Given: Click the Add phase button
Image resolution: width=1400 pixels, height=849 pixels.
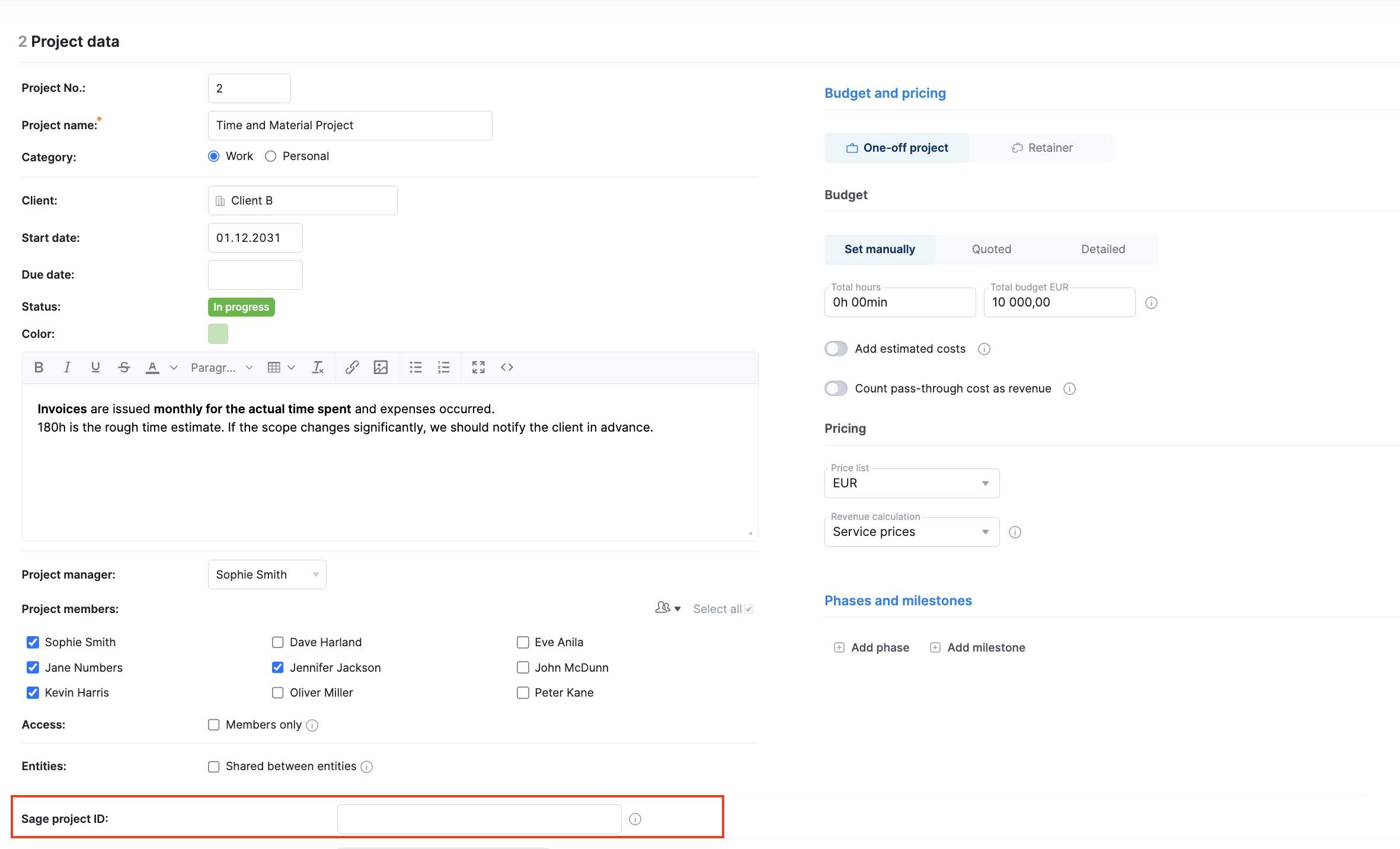Looking at the screenshot, I should point(871,647).
